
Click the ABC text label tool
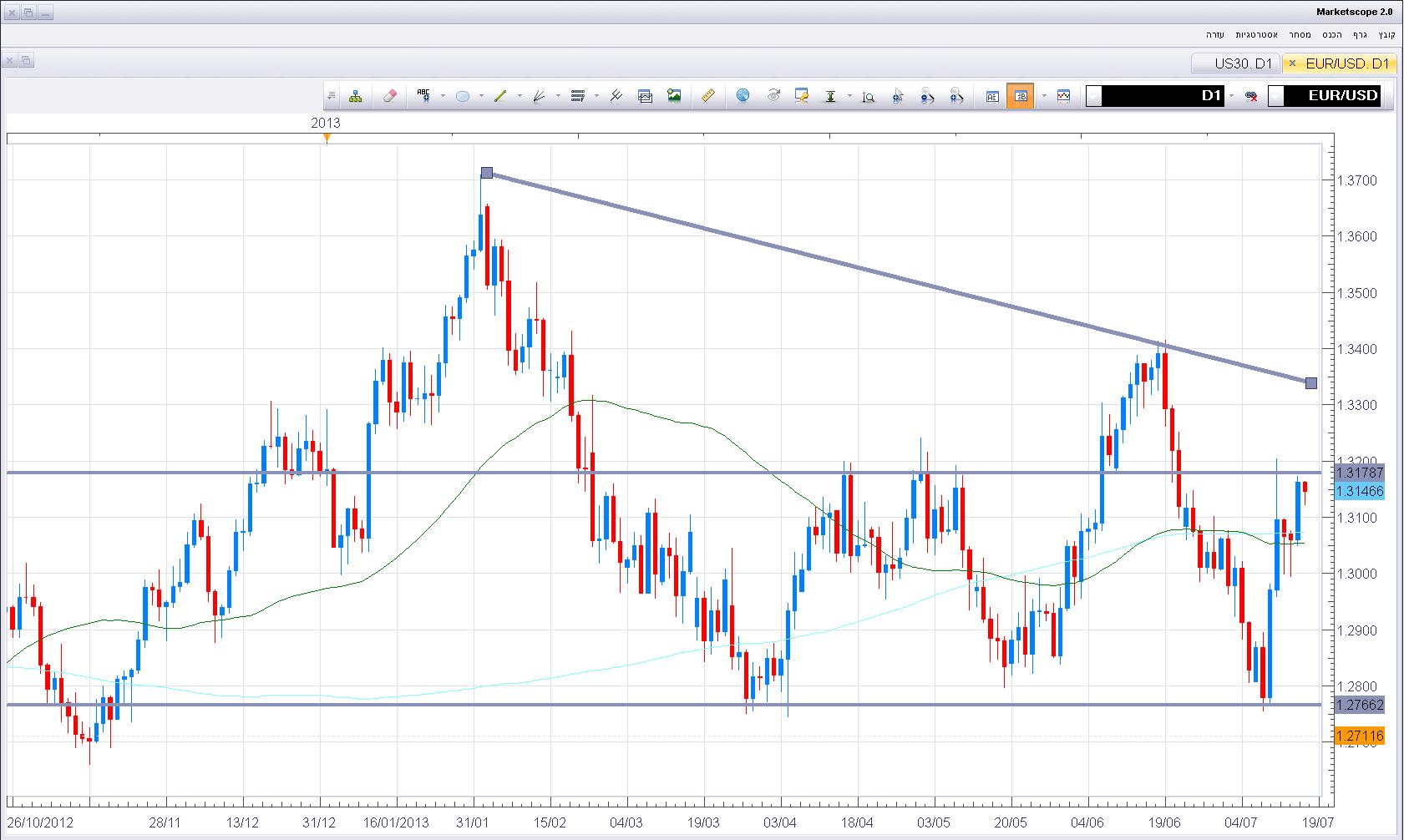tap(423, 96)
